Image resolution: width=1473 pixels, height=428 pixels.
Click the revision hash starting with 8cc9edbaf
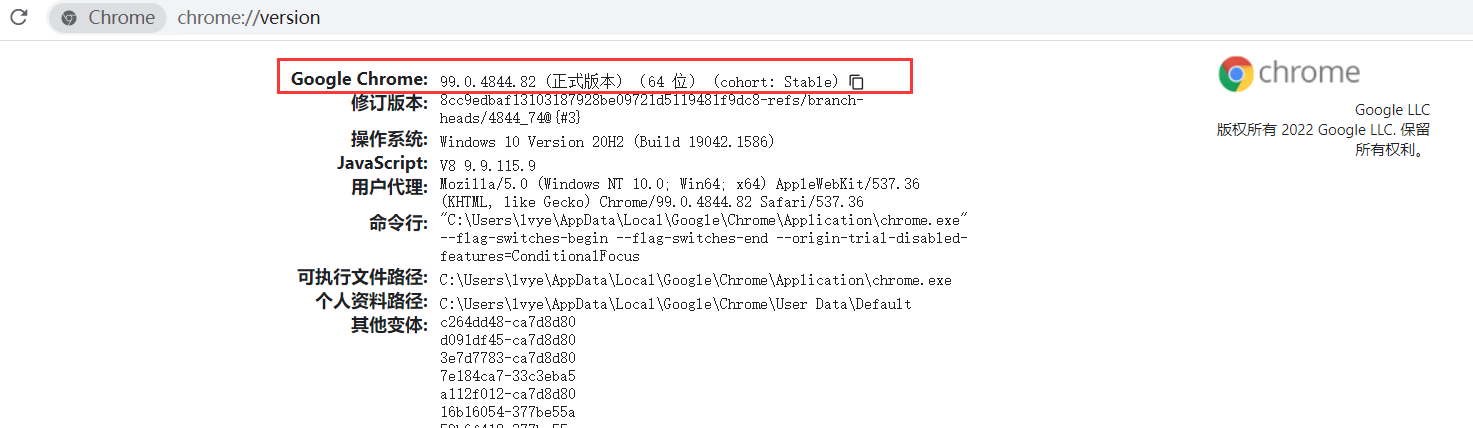pyautogui.click(x=651, y=101)
